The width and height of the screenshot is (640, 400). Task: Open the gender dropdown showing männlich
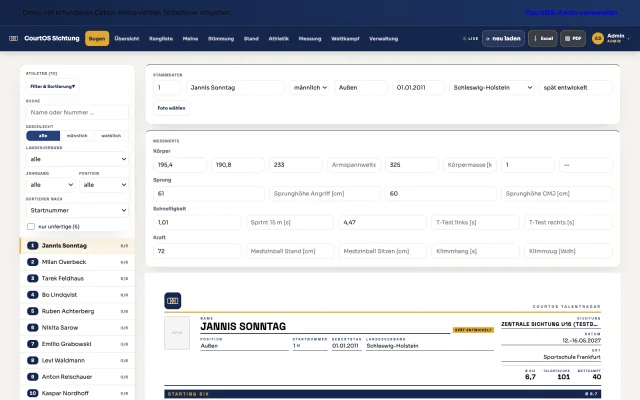click(x=309, y=87)
